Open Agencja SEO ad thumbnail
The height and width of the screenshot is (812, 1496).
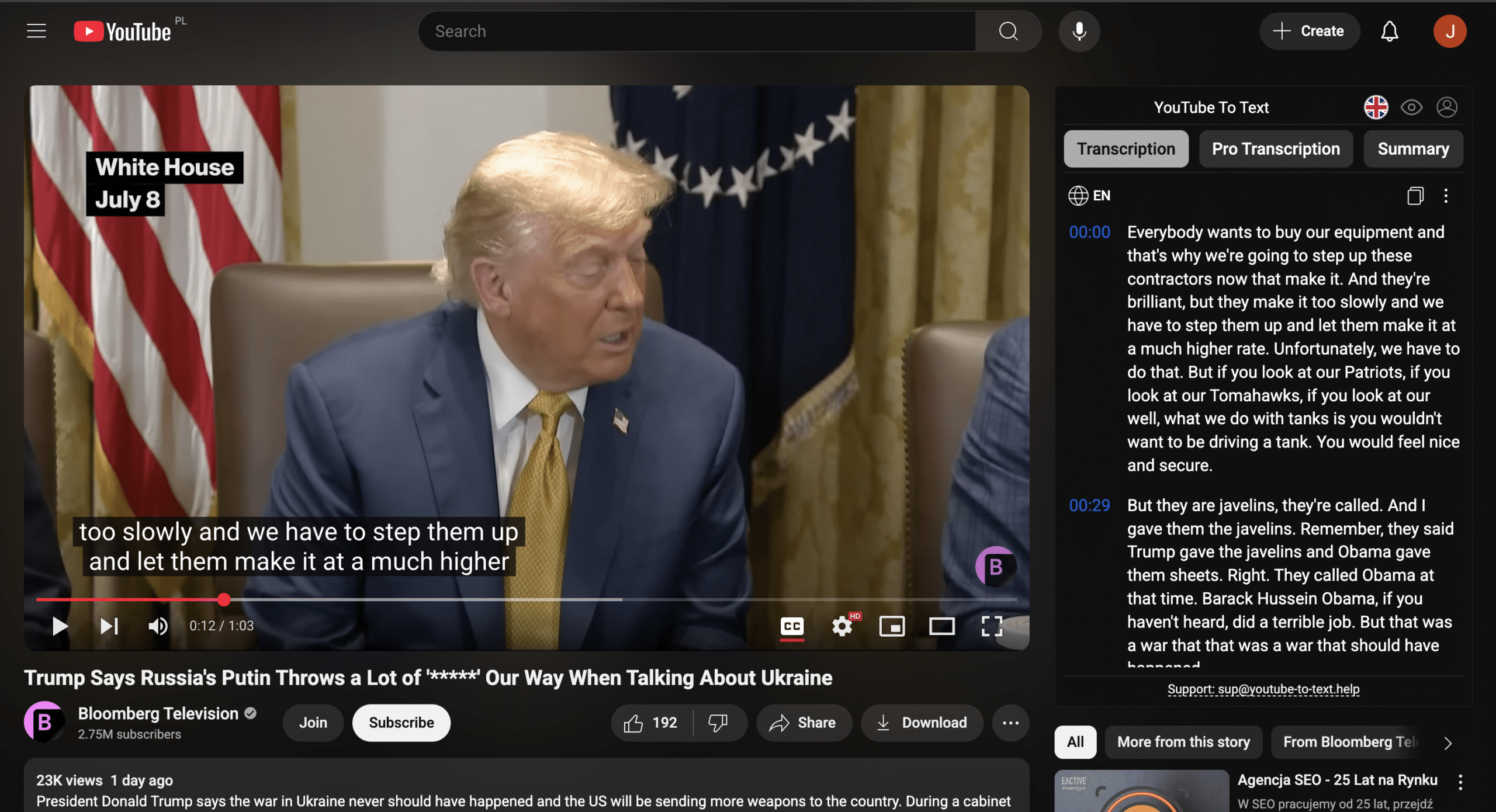(1142, 791)
